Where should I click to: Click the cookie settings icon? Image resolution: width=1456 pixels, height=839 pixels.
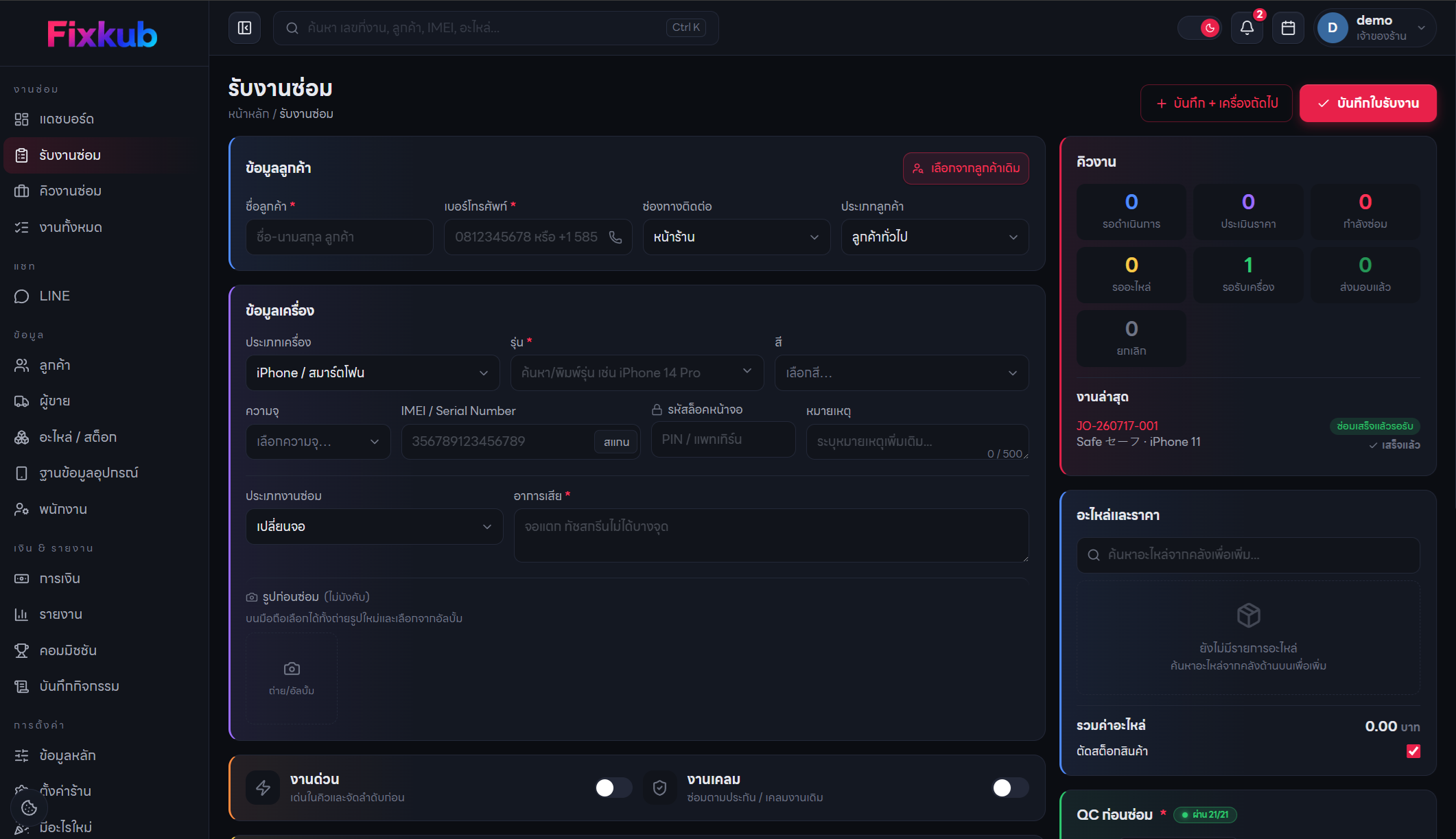[x=29, y=807]
